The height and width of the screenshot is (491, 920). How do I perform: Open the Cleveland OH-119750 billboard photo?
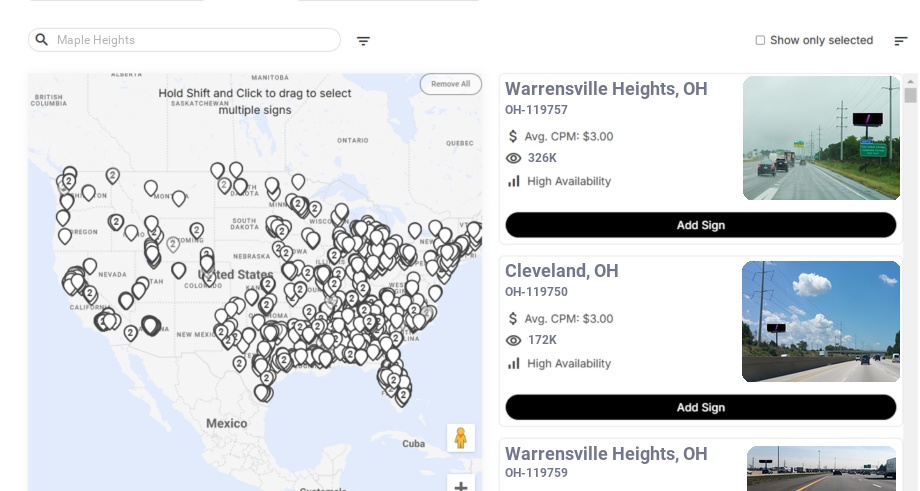(x=821, y=321)
